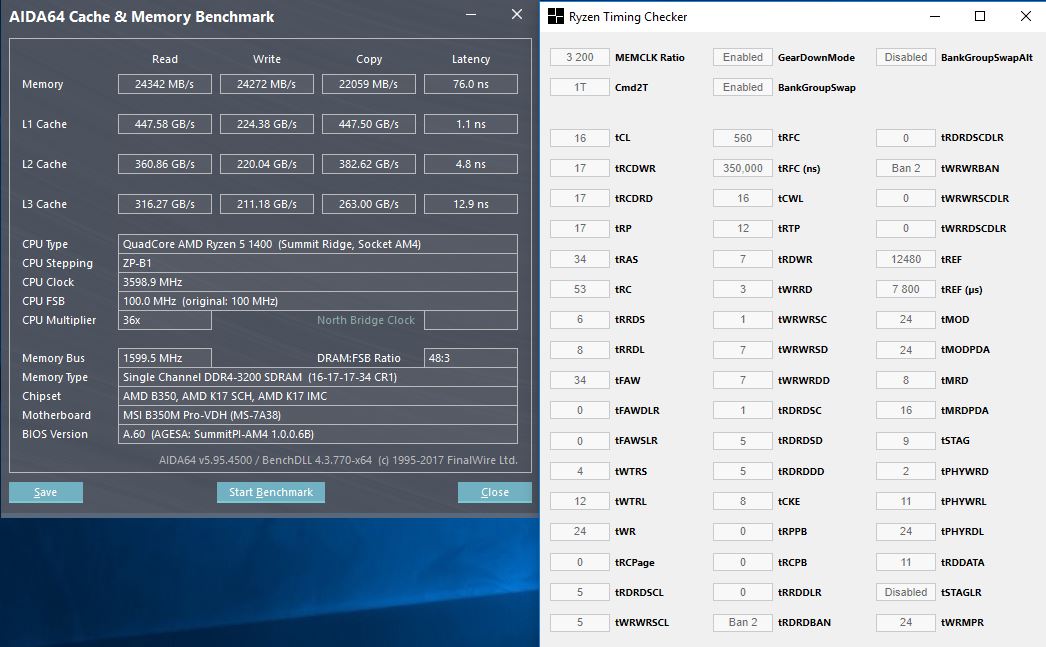The height and width of the screenshot is (647, 1046).
Task: Click the AIDA64 version text at bottom
Action: [x=338, y=460]
